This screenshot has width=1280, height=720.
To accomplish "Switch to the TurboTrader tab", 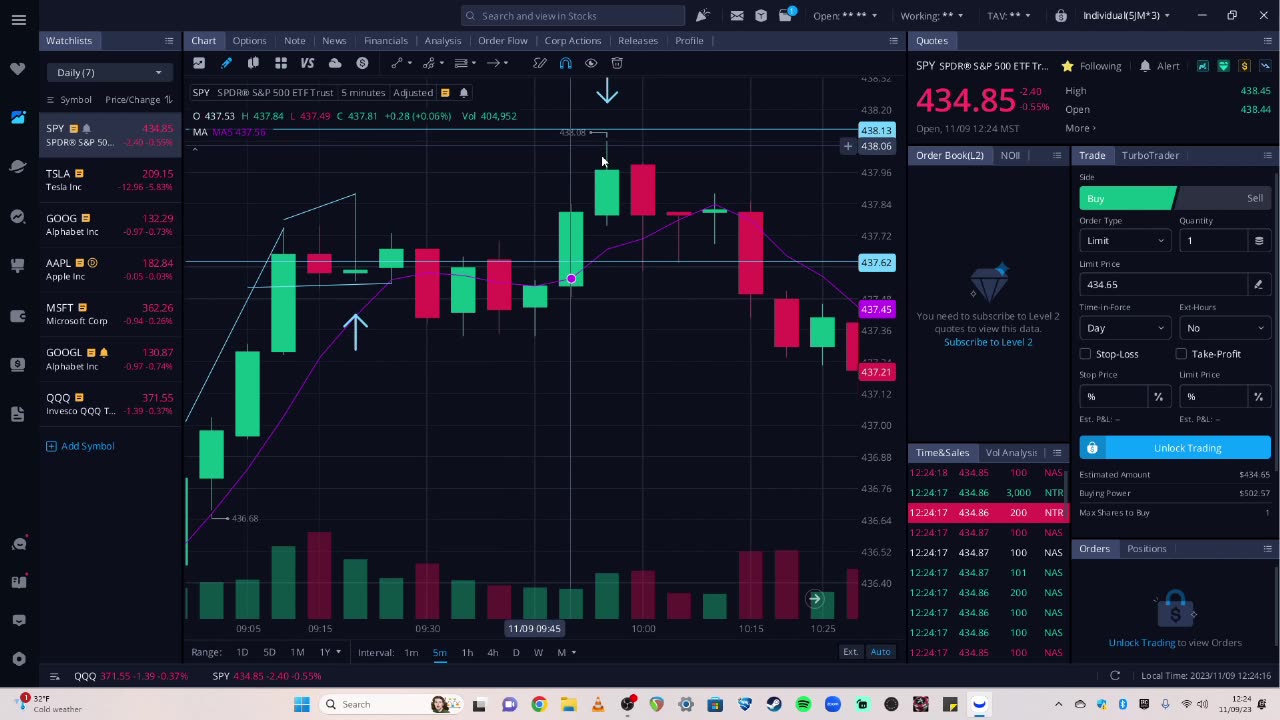I will tap(1150, 156).
